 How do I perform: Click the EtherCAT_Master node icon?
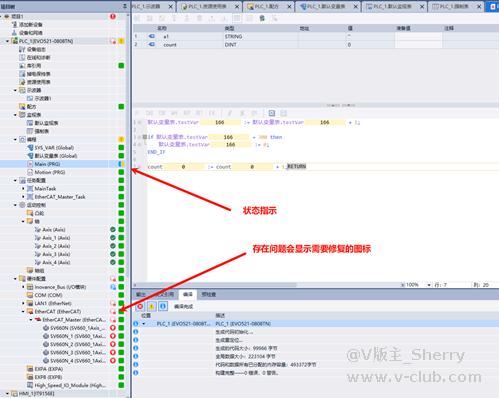coord(38,320)
